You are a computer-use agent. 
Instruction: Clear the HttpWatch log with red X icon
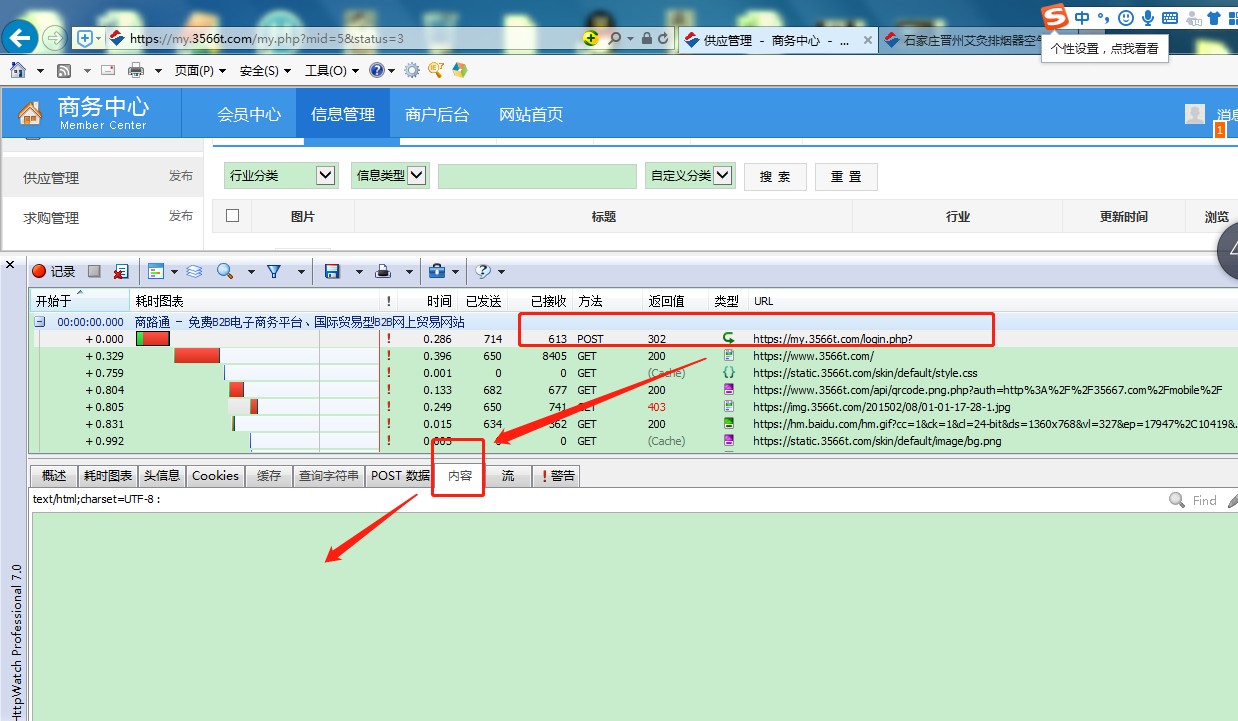121,271
